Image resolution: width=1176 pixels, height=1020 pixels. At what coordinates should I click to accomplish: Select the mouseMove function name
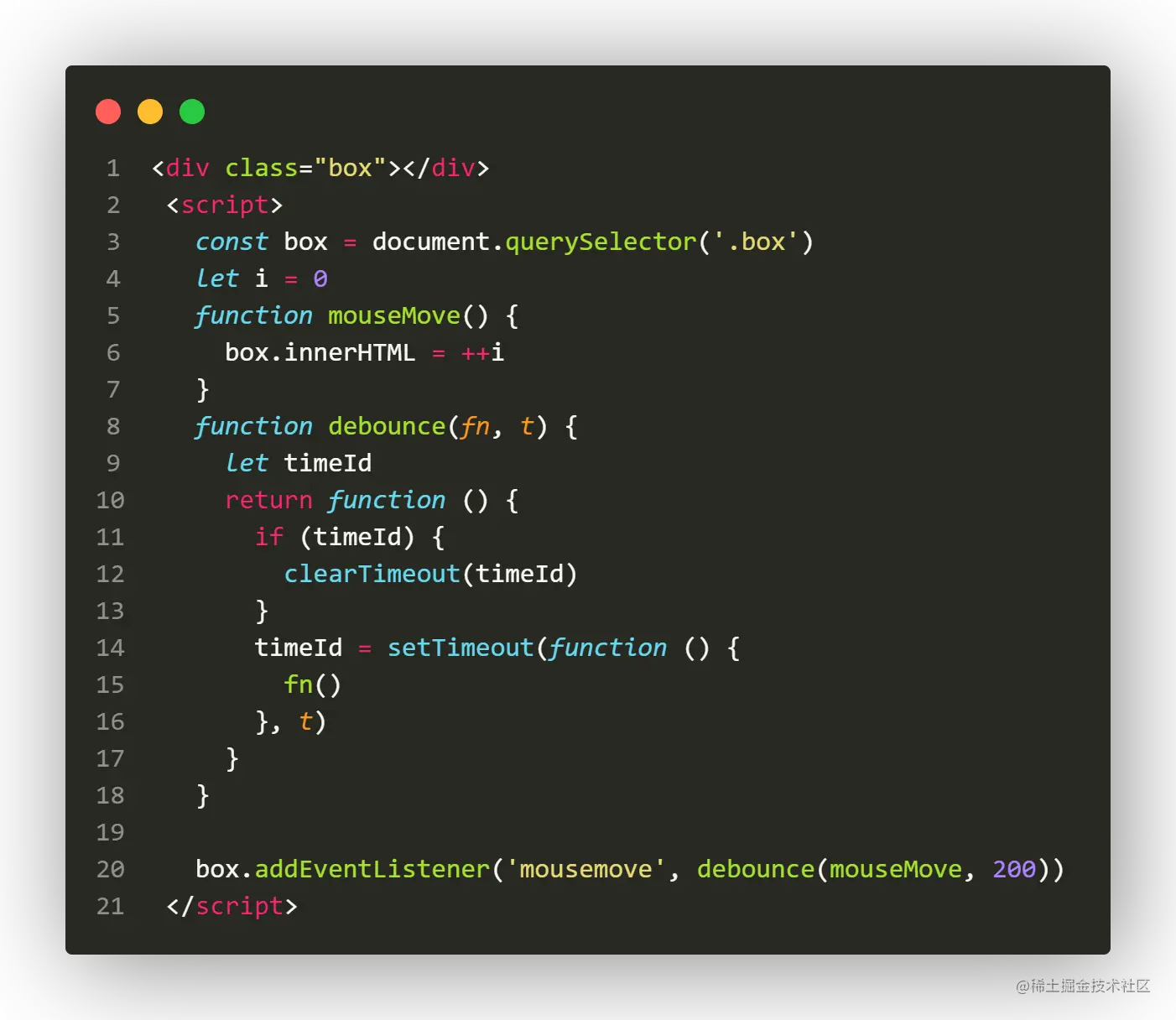pos(393,315)
